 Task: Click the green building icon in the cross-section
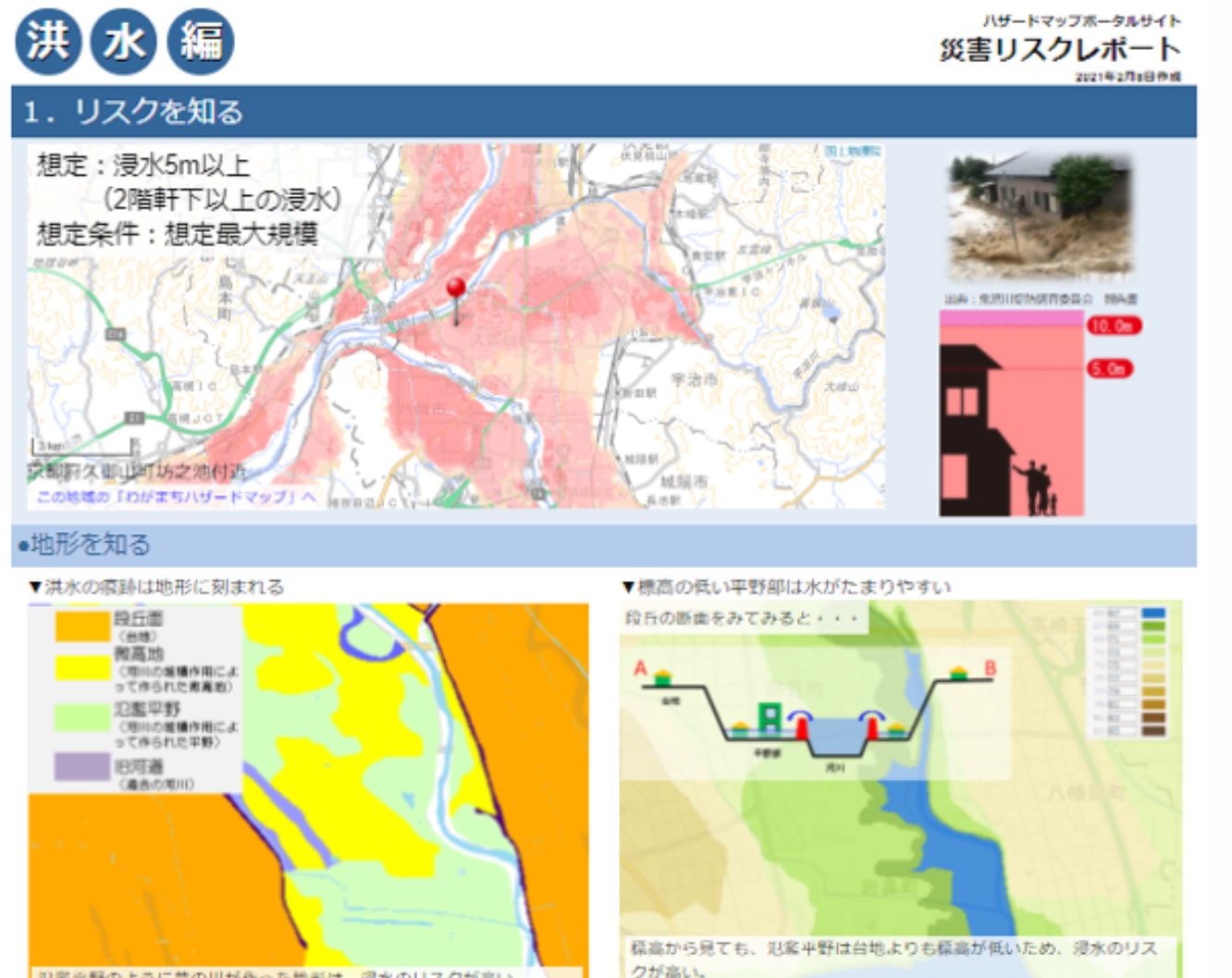click(x=769, y=717)
